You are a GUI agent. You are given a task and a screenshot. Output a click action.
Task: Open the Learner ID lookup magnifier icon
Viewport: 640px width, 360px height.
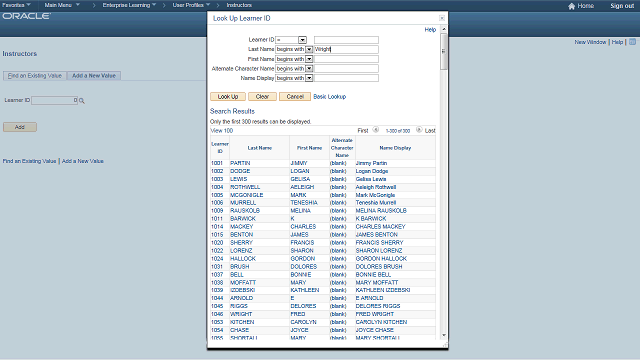coord(82,101)
